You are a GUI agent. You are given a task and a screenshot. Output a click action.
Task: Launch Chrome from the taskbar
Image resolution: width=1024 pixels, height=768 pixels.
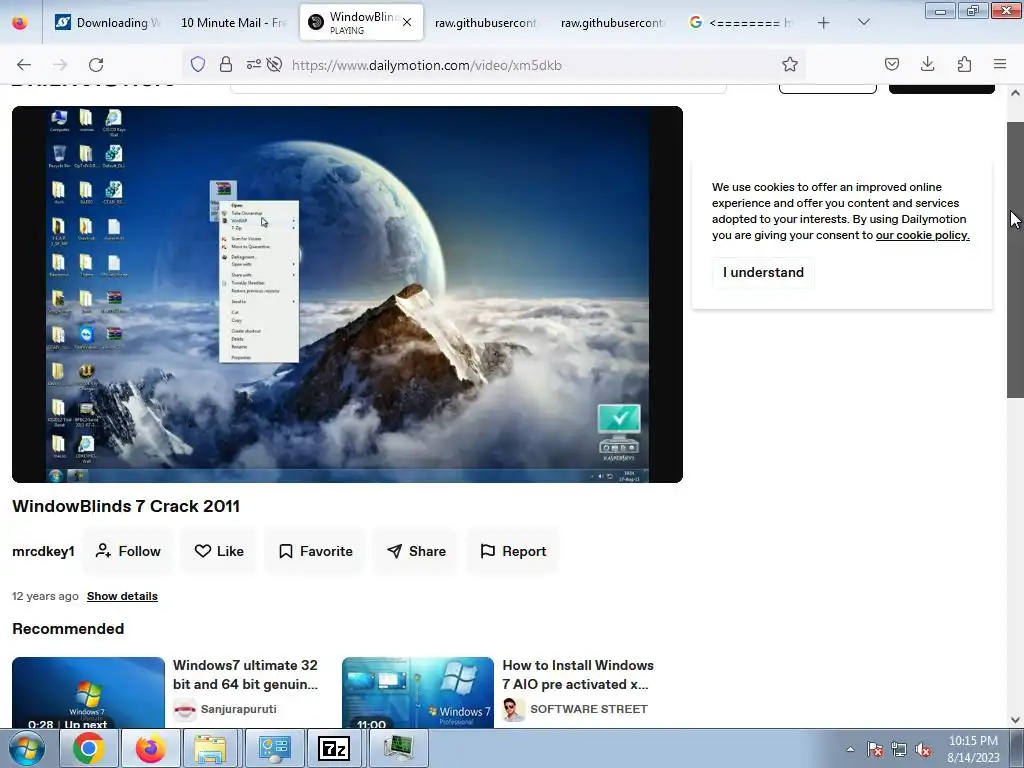(89, 748)
